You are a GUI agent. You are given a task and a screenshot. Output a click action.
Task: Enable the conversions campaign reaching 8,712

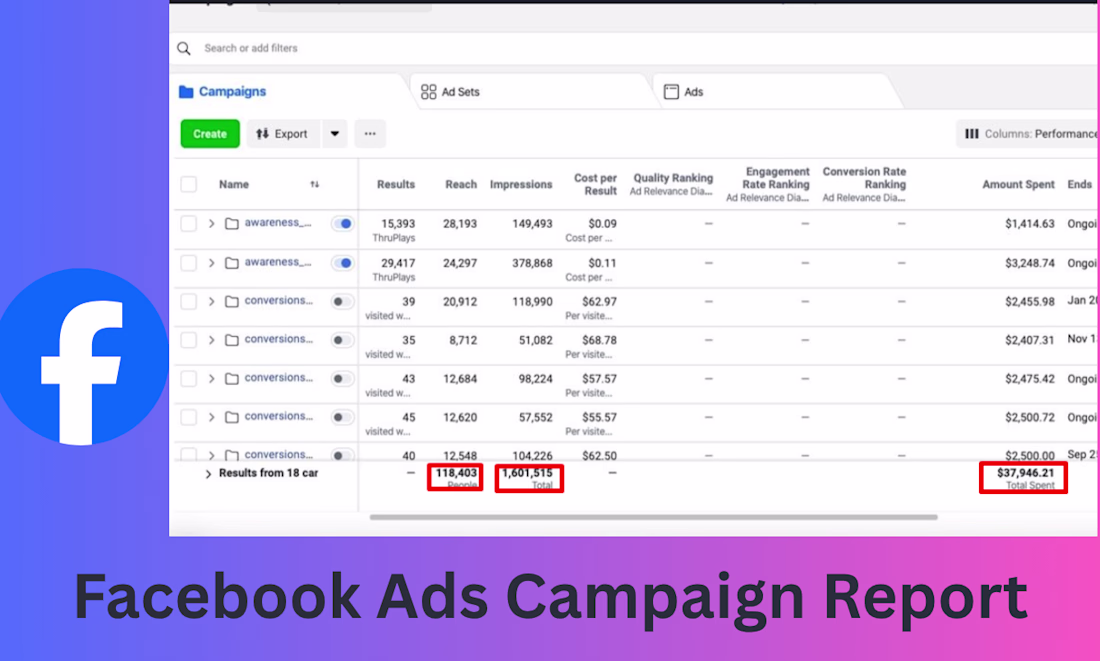pyautogui.click(x=342, y=340)
